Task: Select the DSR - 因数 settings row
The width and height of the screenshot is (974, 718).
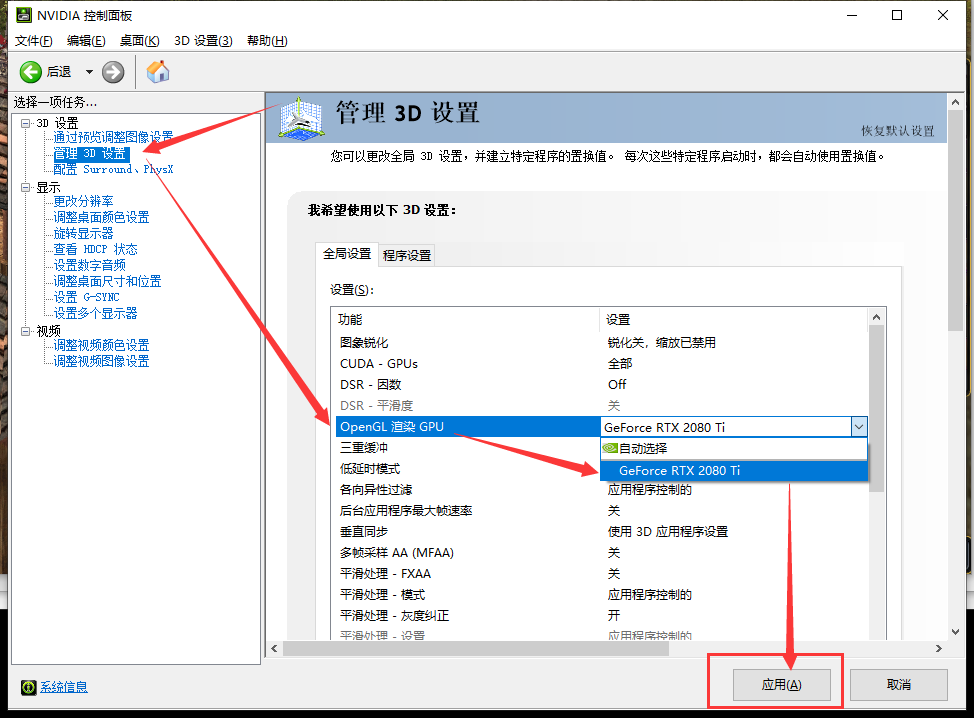Action: click(x=601, y=385)
